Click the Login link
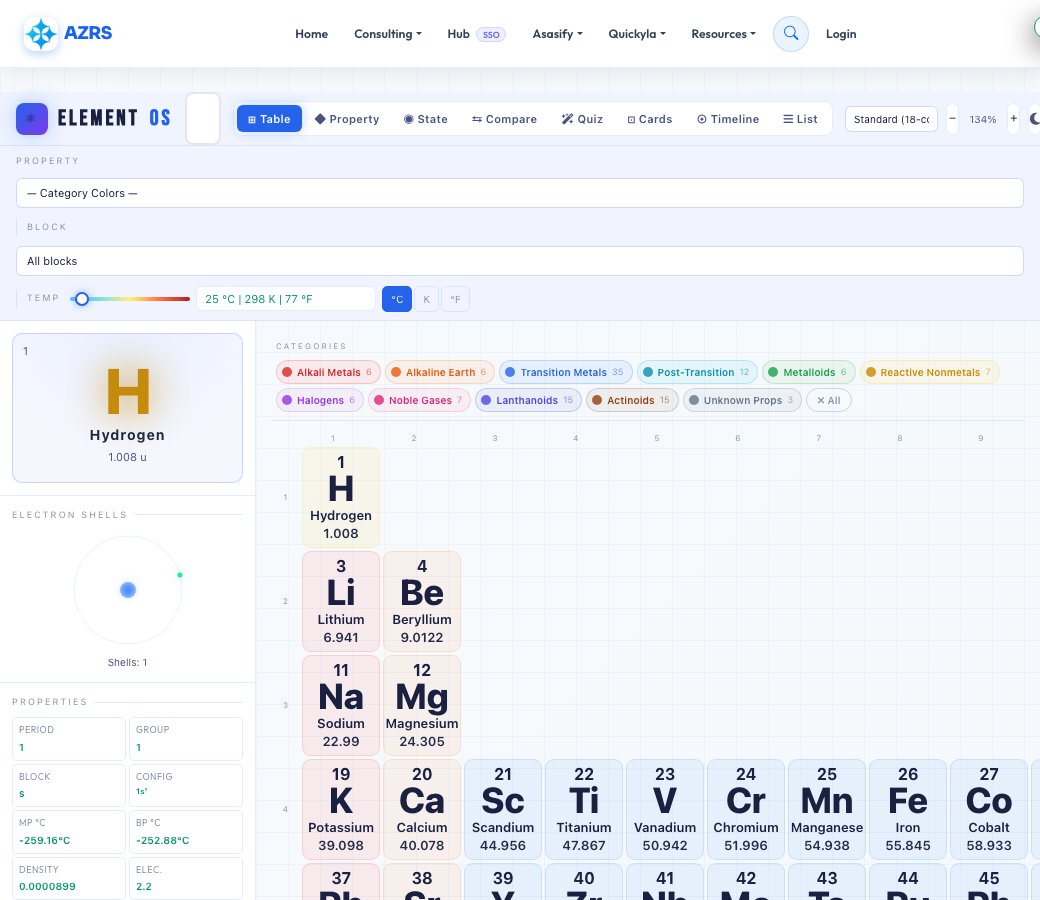 pos(841,34)
